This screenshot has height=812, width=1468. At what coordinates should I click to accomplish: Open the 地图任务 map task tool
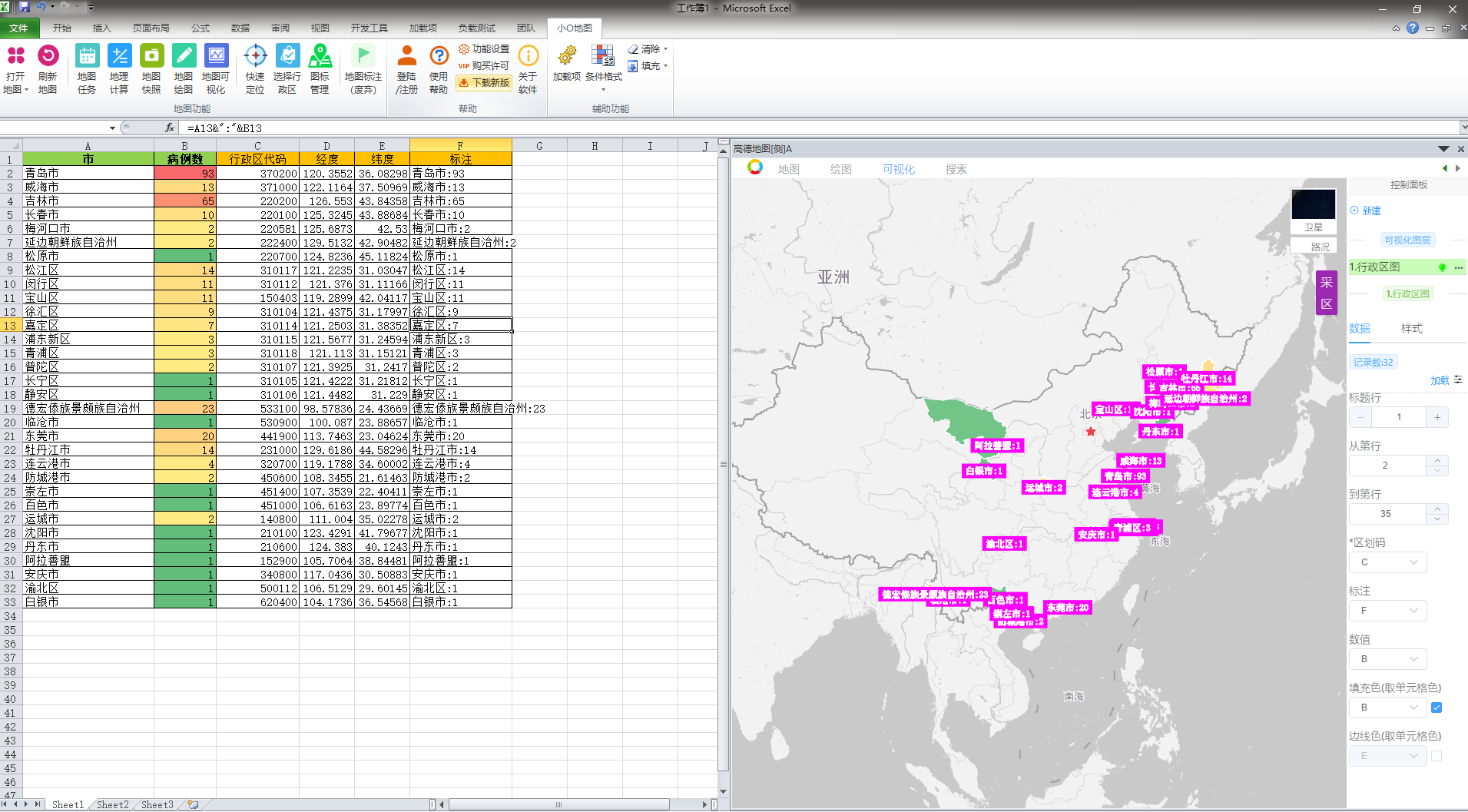pyautogui.click(x=87, y=57)
